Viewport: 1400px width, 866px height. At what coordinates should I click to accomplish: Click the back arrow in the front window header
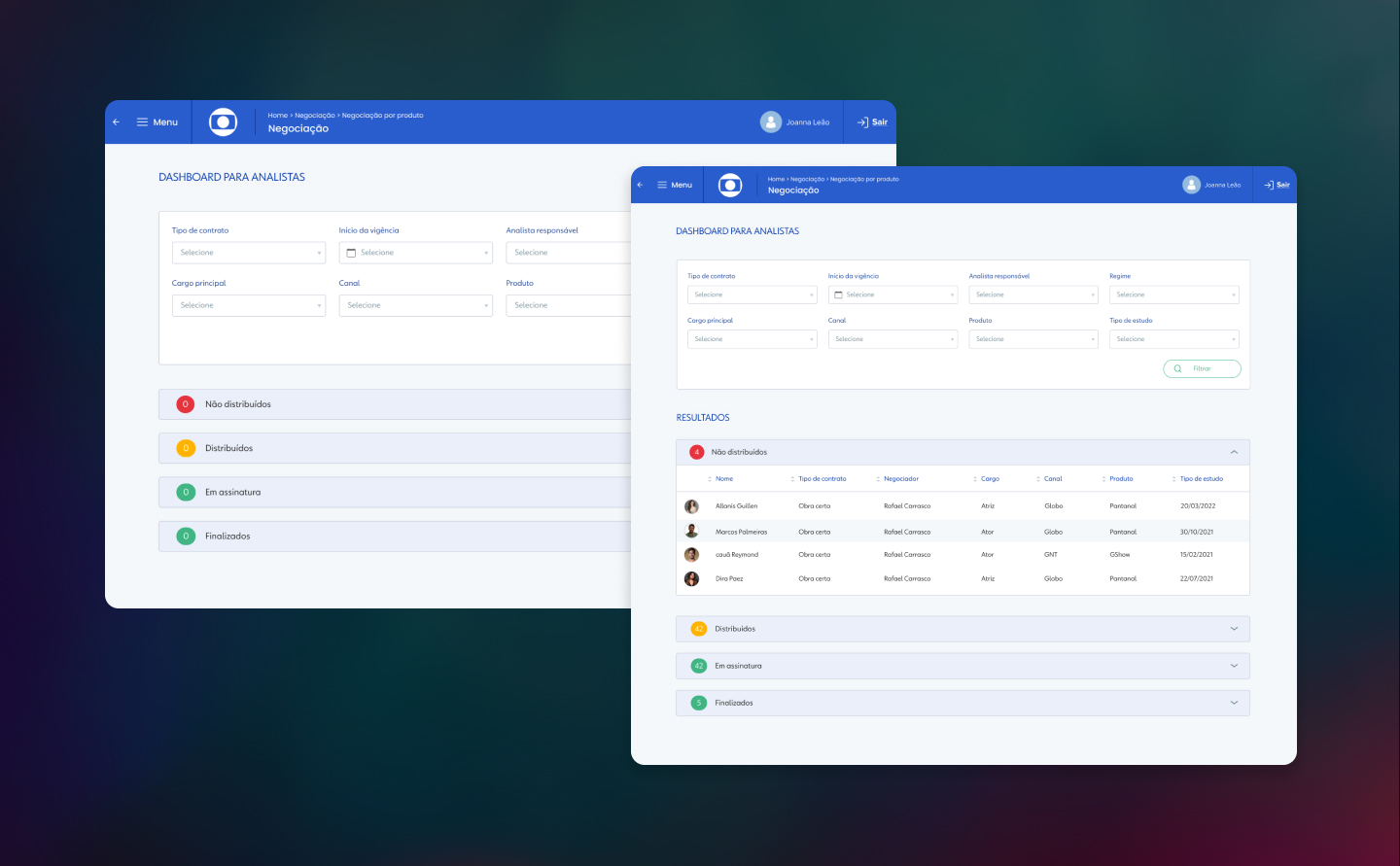pos(640,185)
